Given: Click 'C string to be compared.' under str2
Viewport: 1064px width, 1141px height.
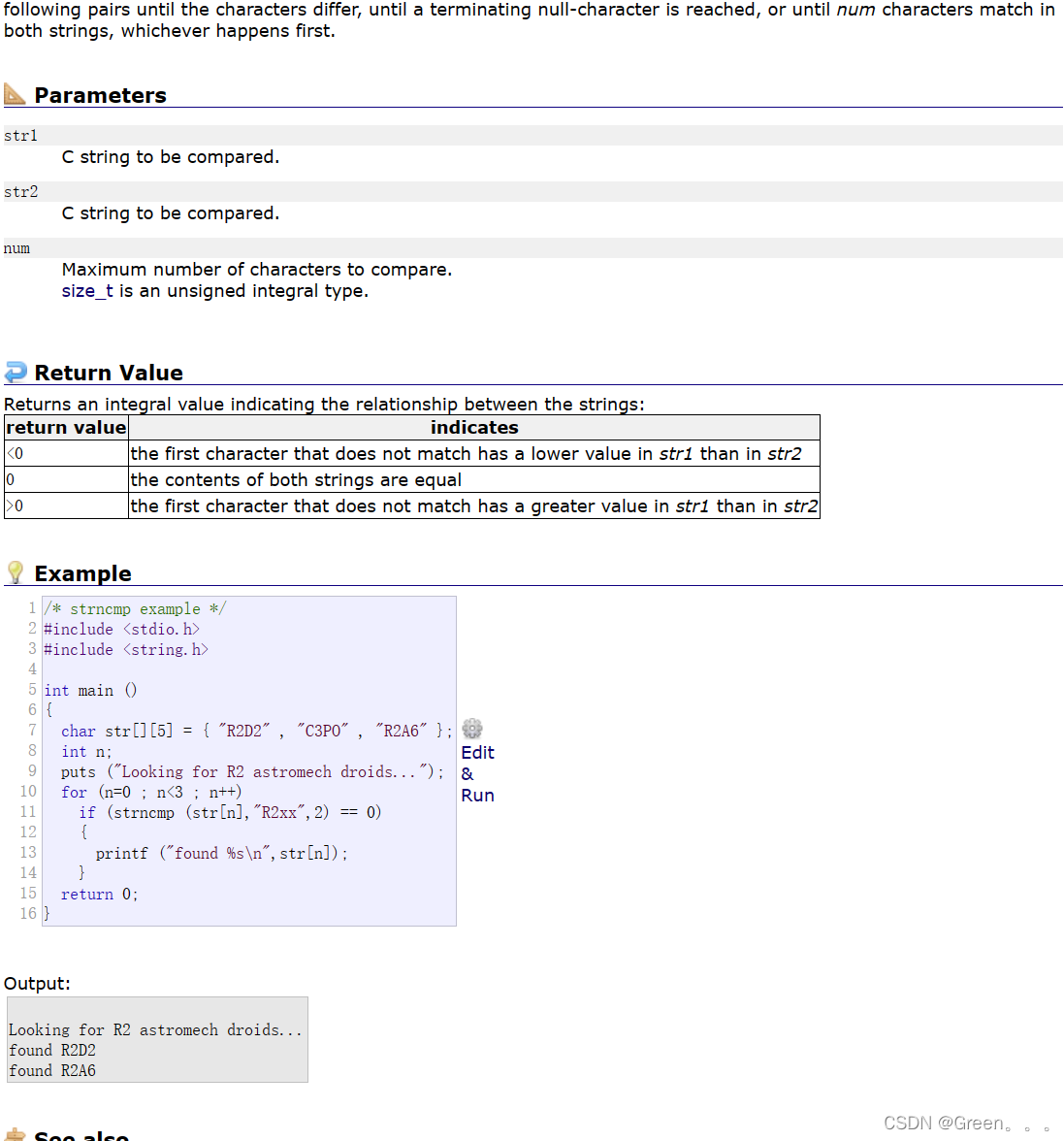Looking at the screenshot, I should point(170,213).
